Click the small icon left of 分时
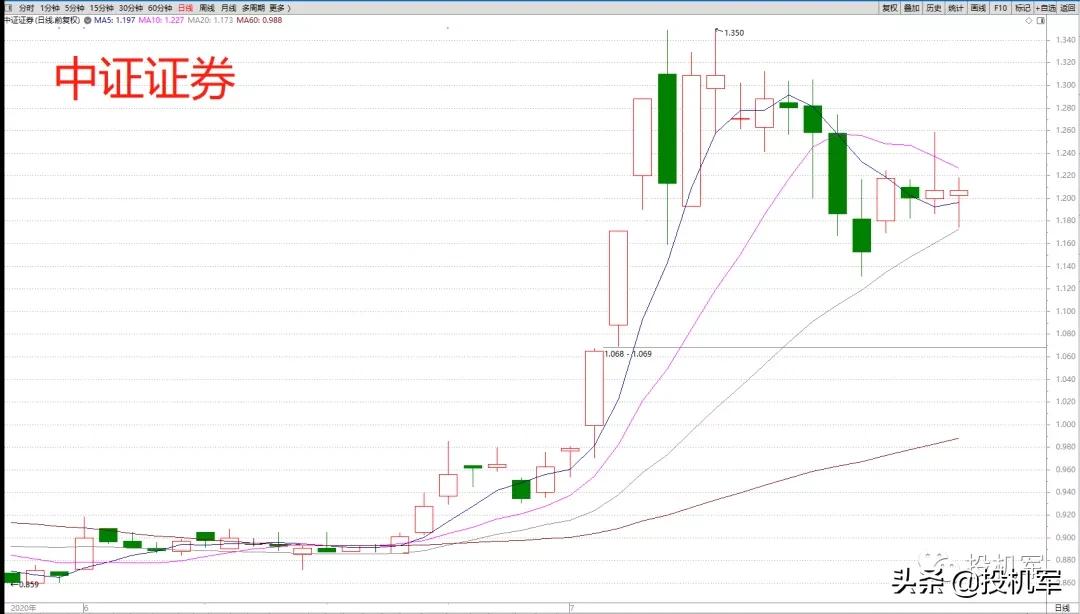The height and width of the screenshot is (614, 1080). point(9,8)
